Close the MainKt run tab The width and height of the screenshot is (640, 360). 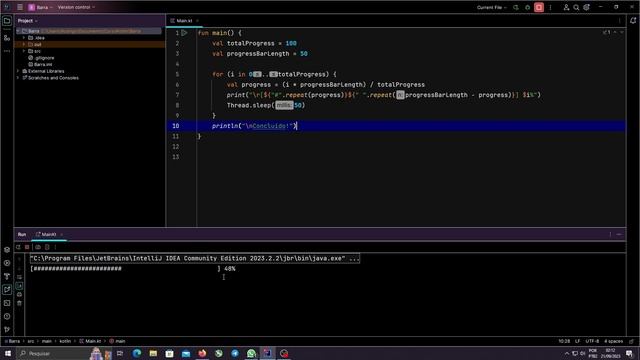pos(62,234)
